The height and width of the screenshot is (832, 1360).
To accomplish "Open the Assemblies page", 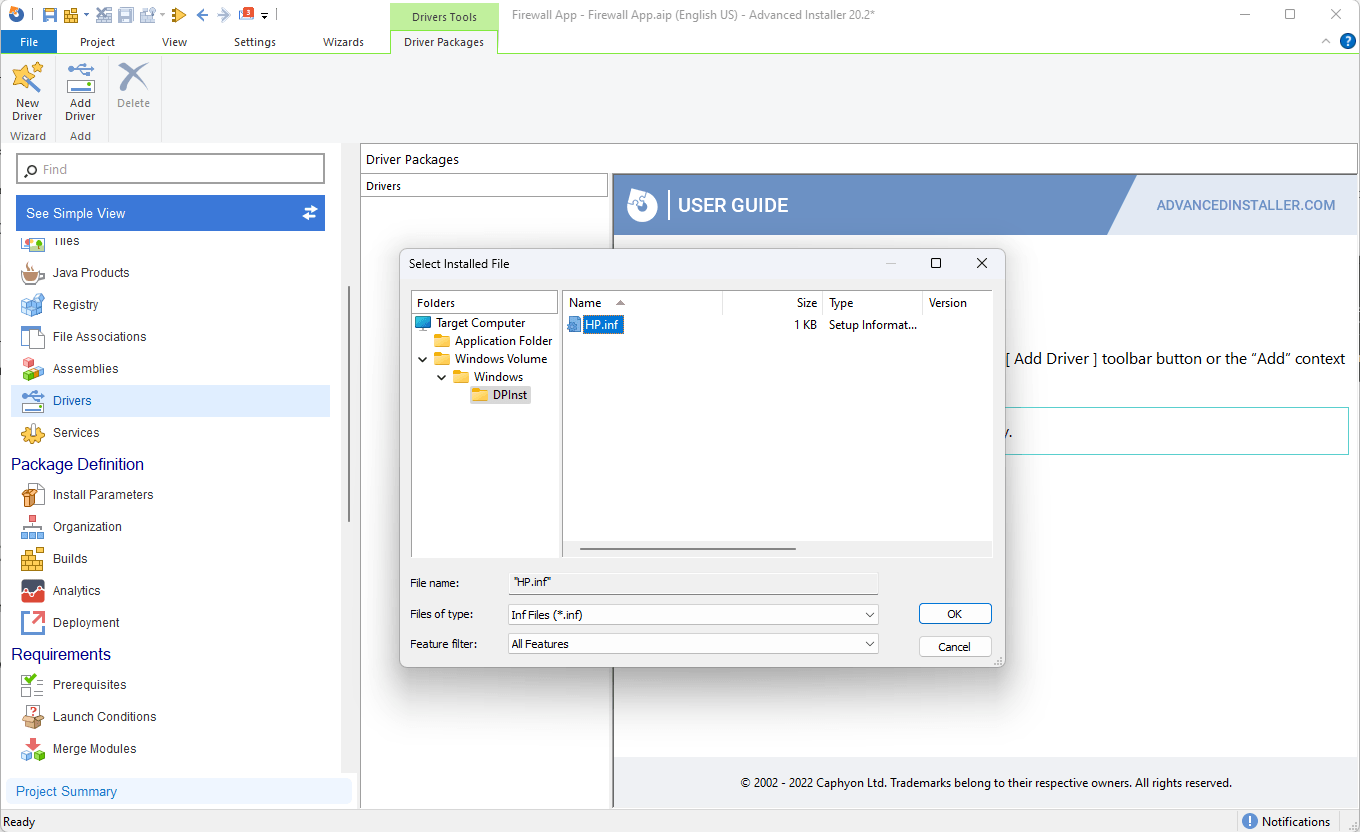I will pyautogui.click(x=85, y=369).
